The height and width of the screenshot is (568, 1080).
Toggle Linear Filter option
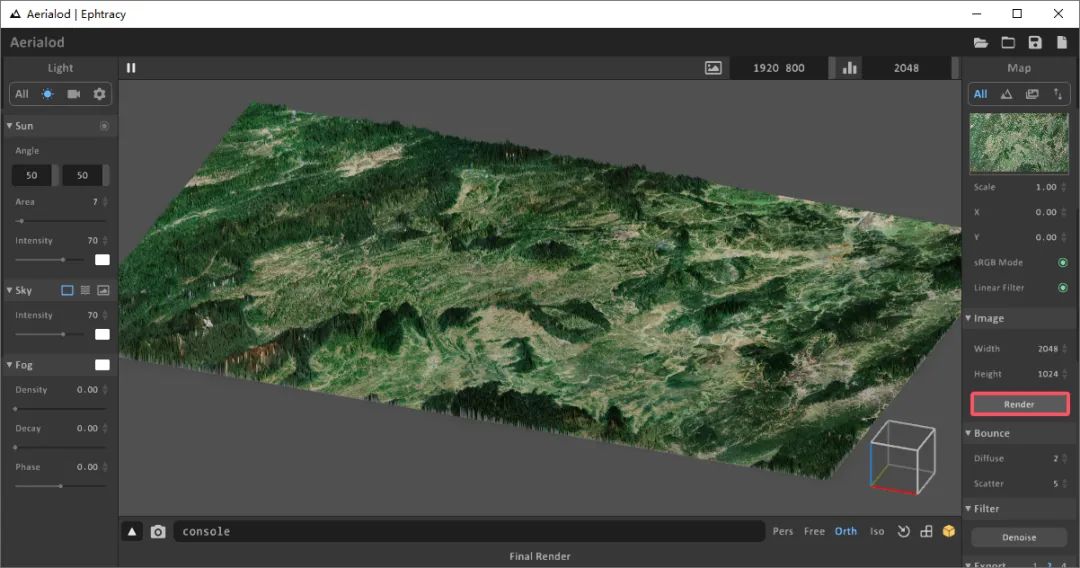(1063, 288)
